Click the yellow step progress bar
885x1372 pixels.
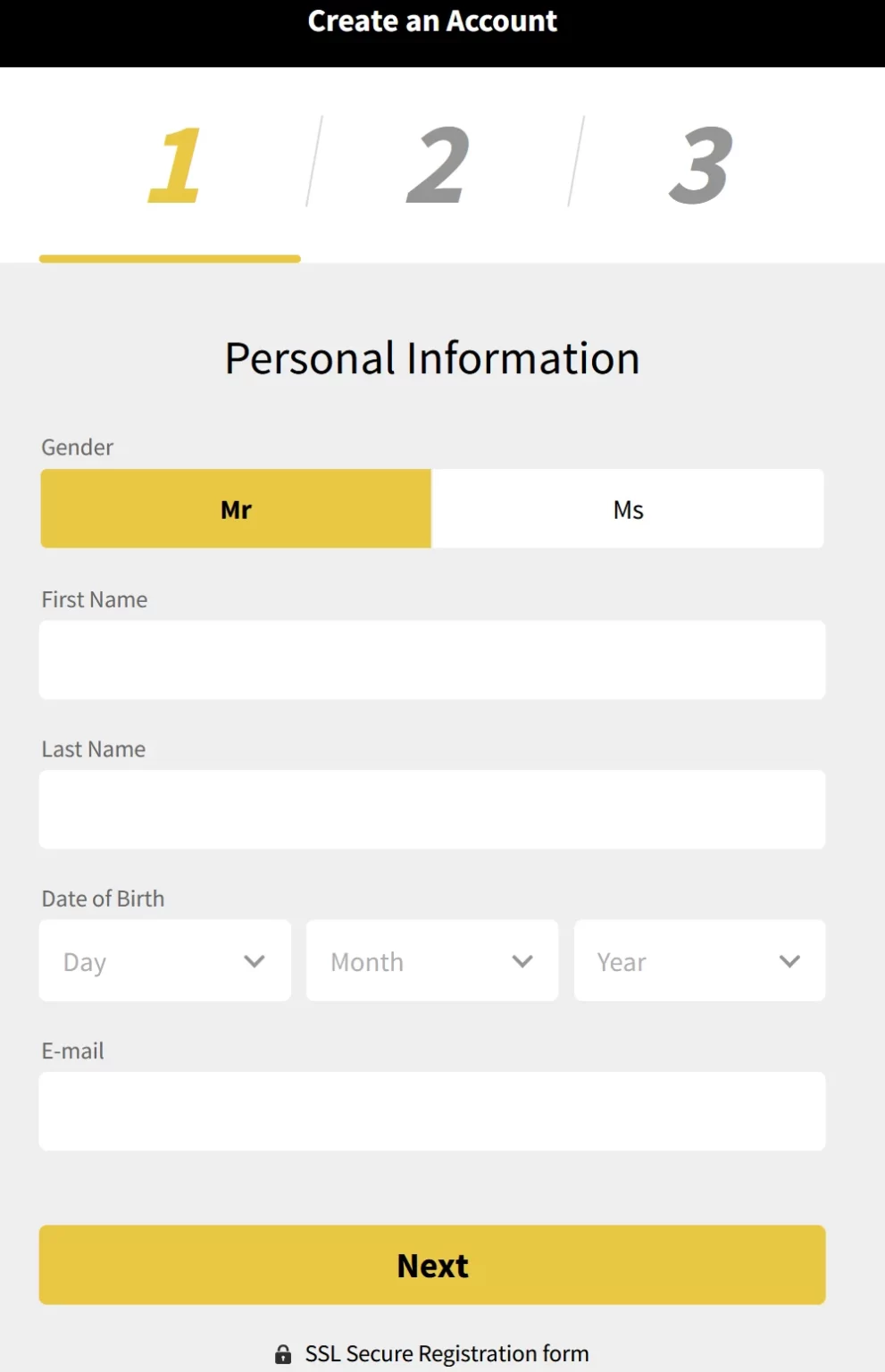(170, 259)
